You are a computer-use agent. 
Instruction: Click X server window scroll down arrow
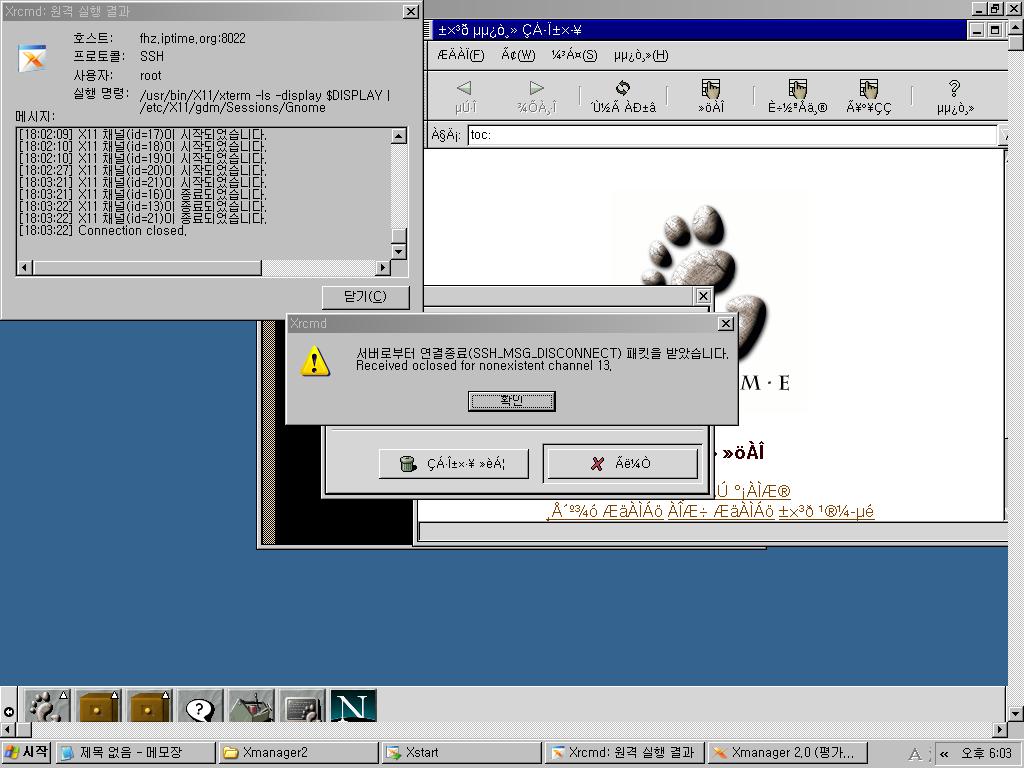(x=1016, y=714)
